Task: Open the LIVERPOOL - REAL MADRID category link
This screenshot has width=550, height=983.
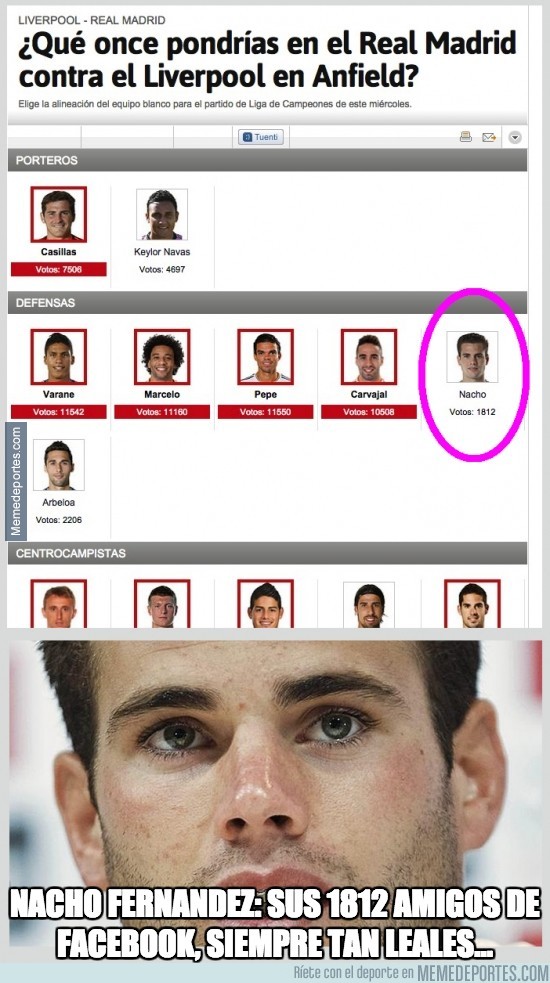Action: click(x=92, y=20)
